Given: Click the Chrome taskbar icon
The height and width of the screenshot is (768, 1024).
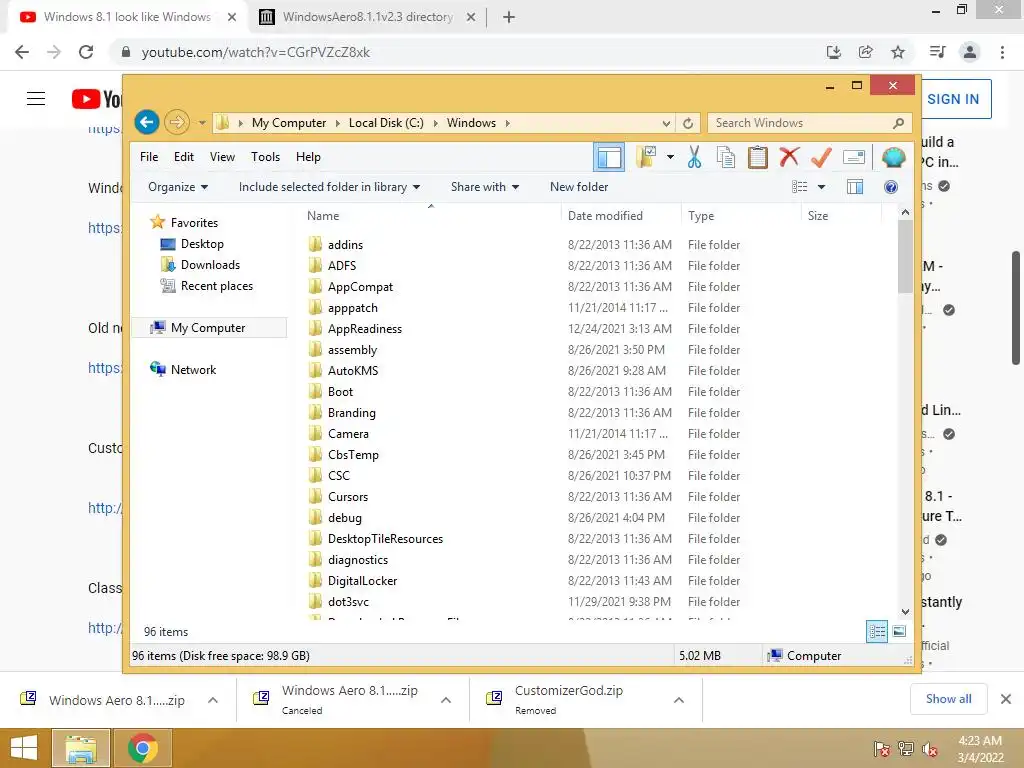Looking at the screenshot, I should [x=142, y=748].
